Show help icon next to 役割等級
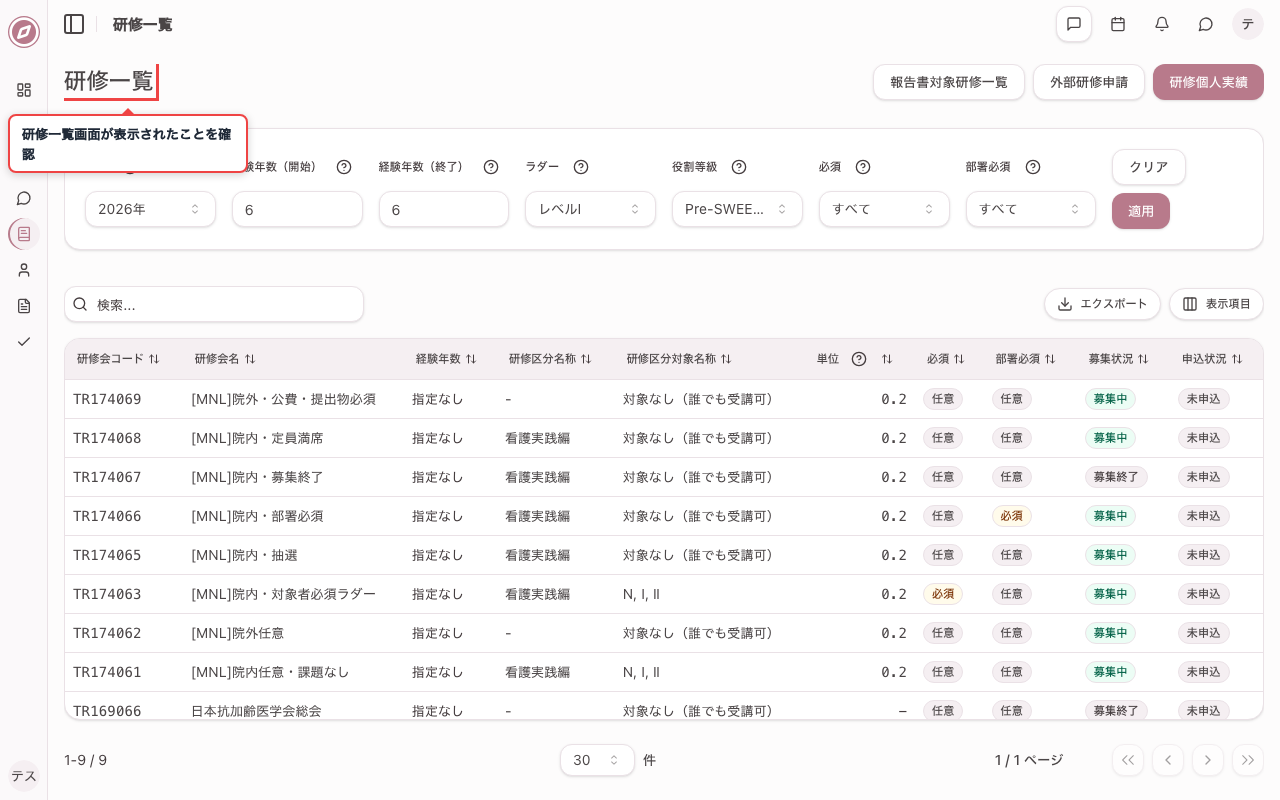 pyautogui.click(x=739, y=167)
